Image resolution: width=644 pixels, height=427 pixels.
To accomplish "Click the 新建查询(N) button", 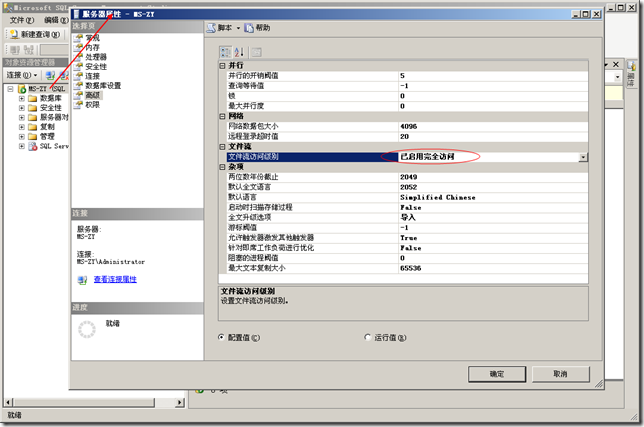I will [x=35, y=34].
